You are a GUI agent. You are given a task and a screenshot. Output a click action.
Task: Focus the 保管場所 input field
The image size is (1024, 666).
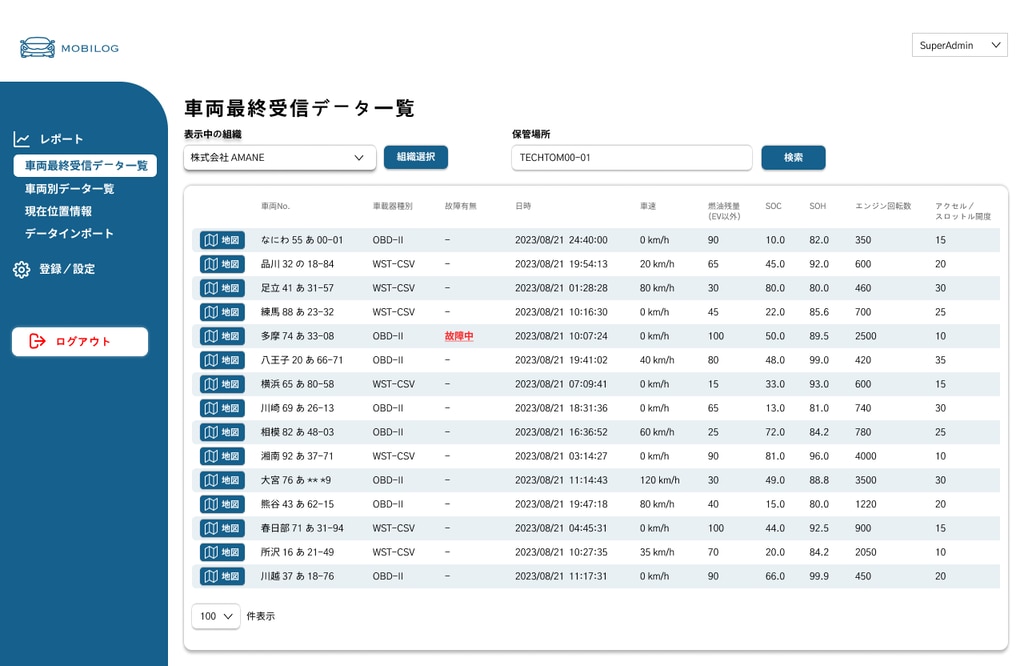tap(632, 157)
